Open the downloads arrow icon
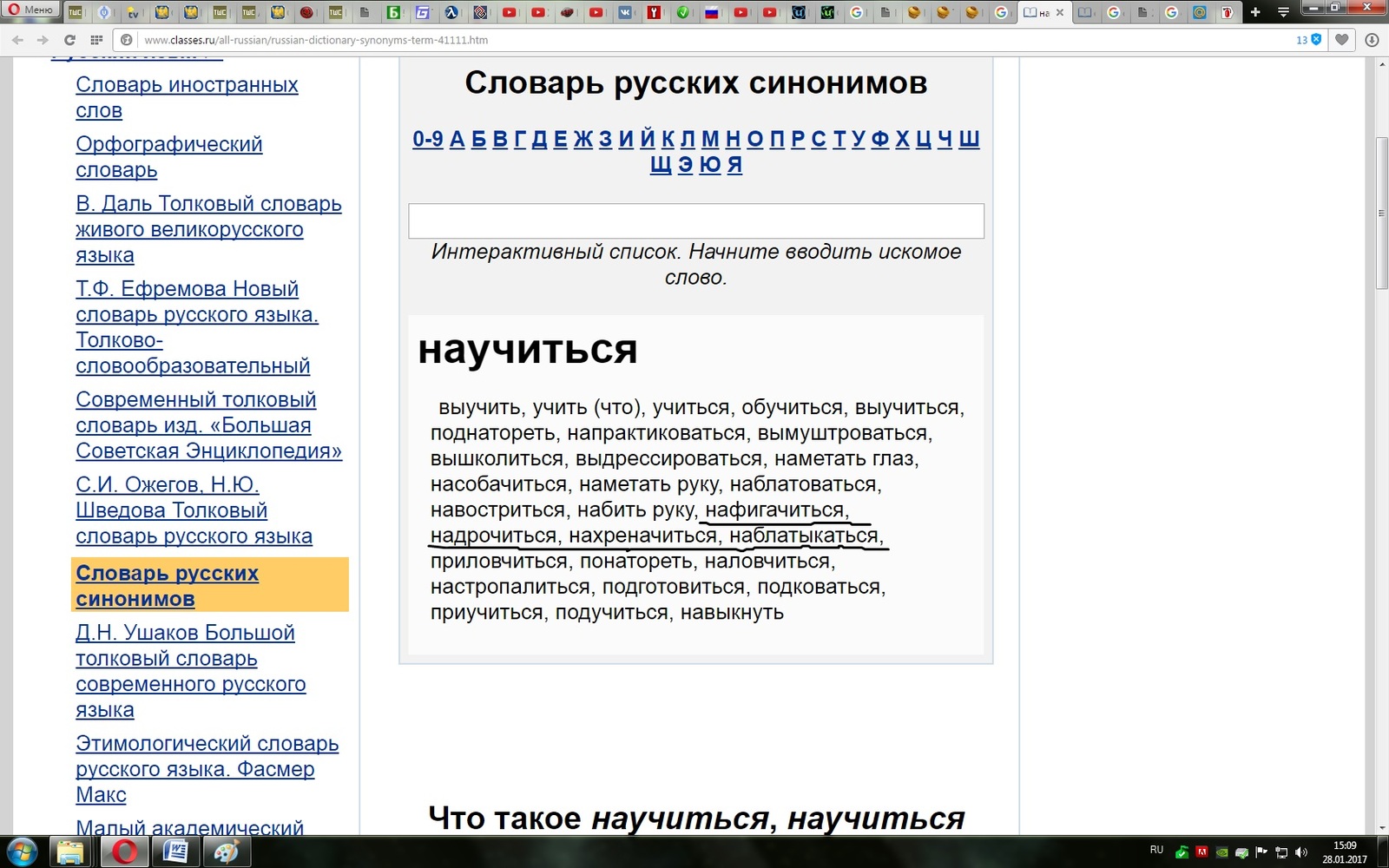The image size is (1389, 868). [1372, 40]
